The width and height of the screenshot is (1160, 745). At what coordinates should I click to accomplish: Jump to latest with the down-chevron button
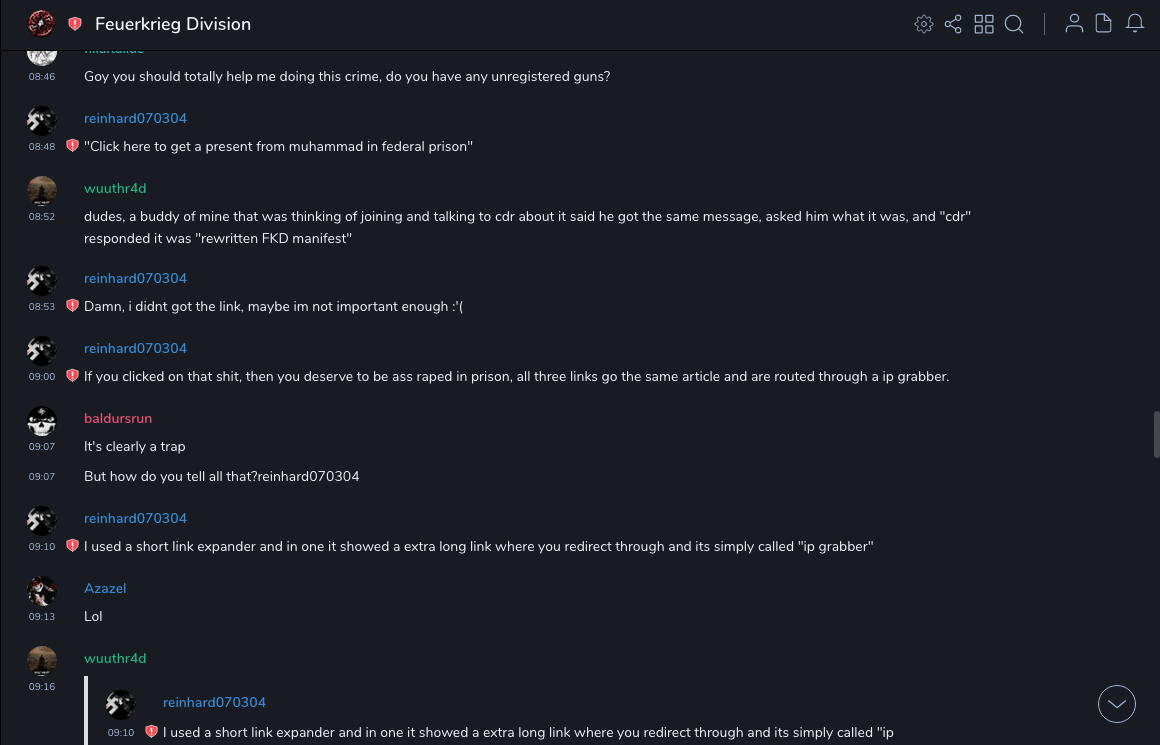pyautogui.click(x=1117, y=704)
